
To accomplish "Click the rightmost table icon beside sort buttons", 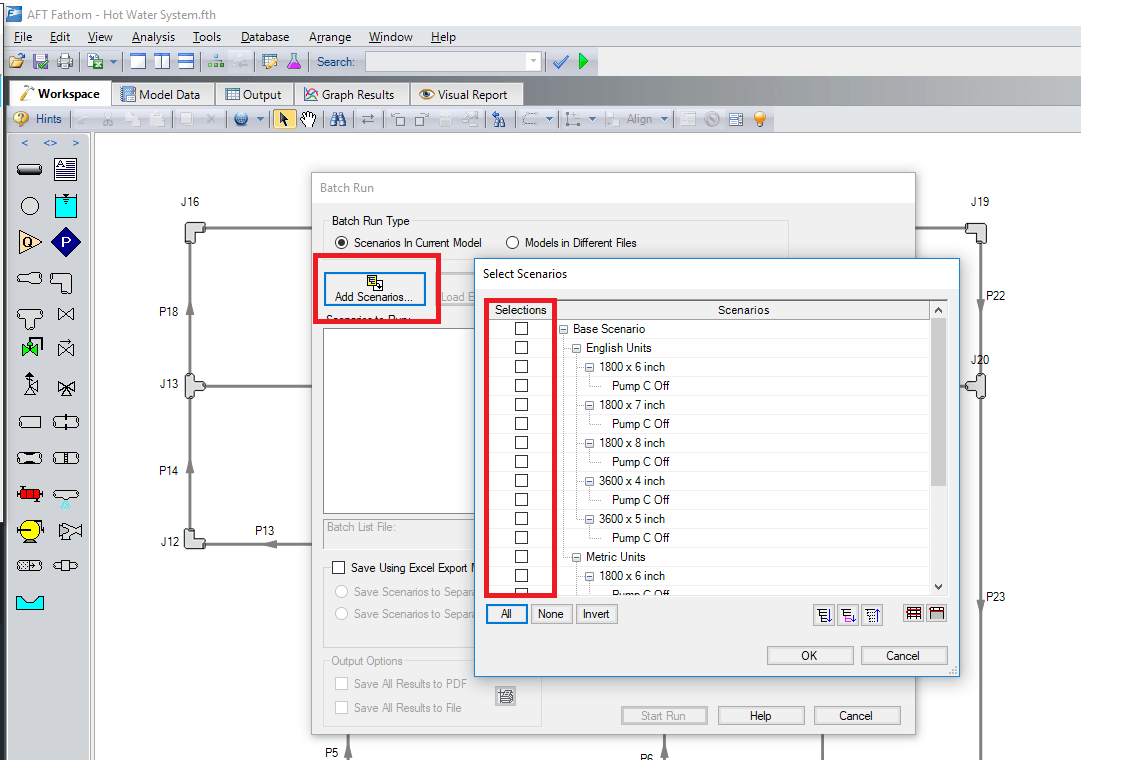I will point(937,614).
